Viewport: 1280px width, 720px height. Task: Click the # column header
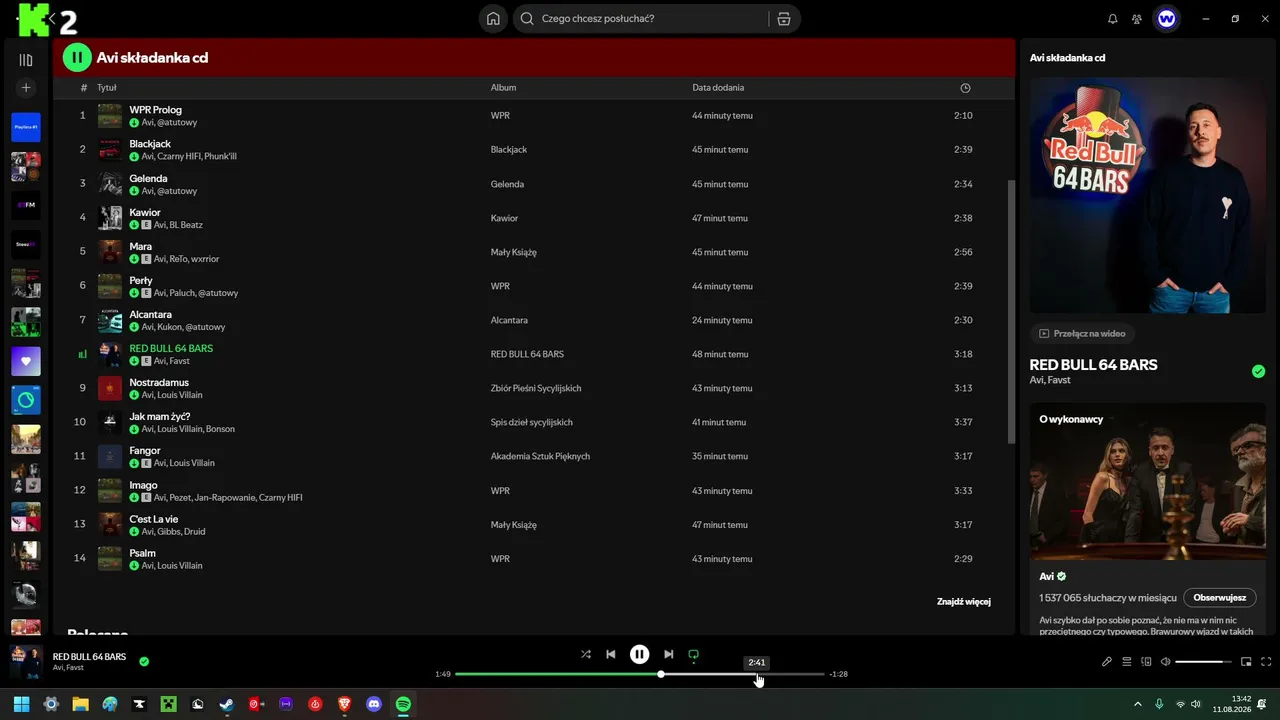(x=84, y=88)
